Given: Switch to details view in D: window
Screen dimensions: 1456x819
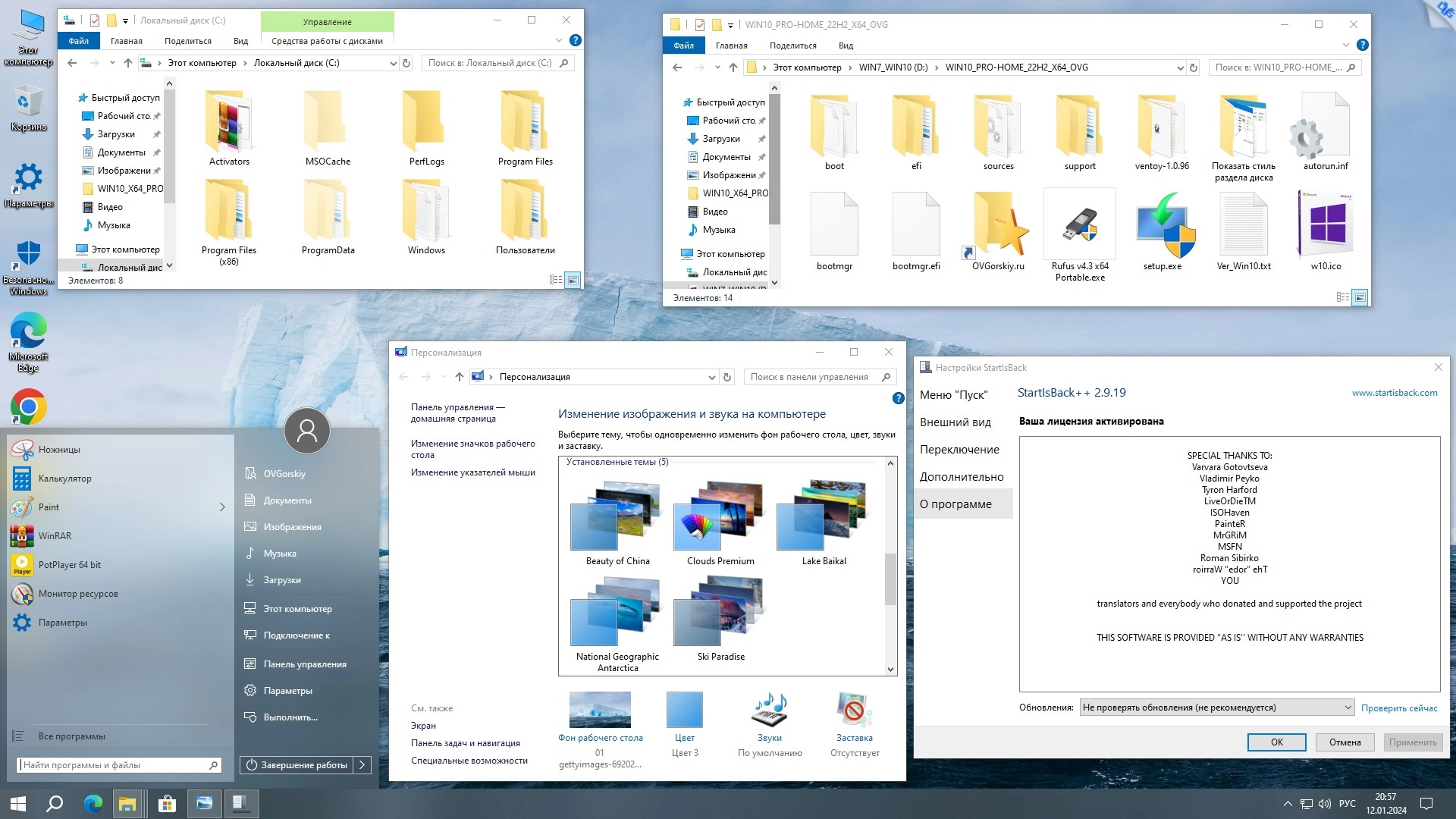Looking at the screenshot, I should tap(1343, 298).
